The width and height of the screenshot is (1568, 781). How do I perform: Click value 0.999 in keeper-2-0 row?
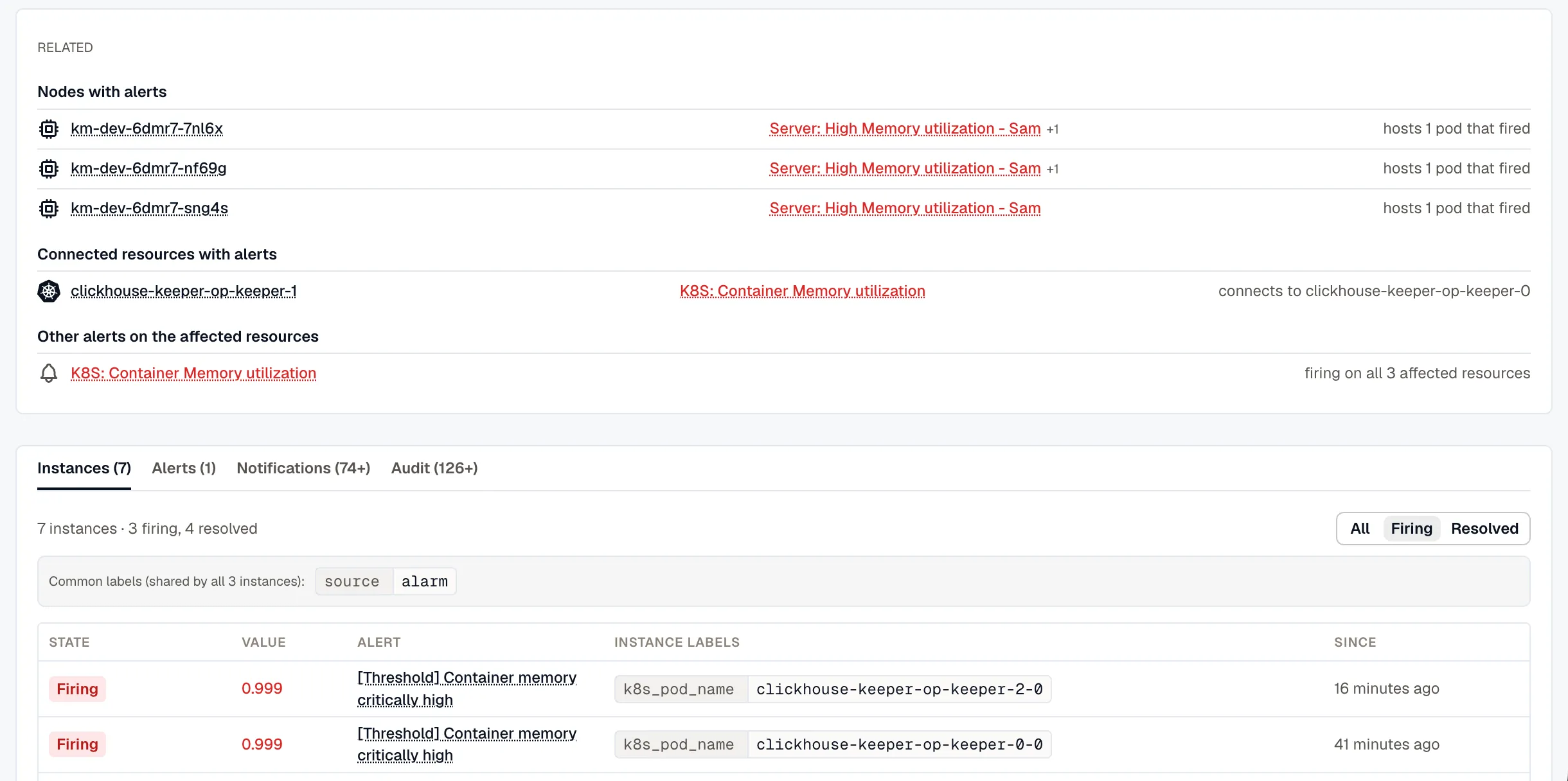(x=262, y=689)
